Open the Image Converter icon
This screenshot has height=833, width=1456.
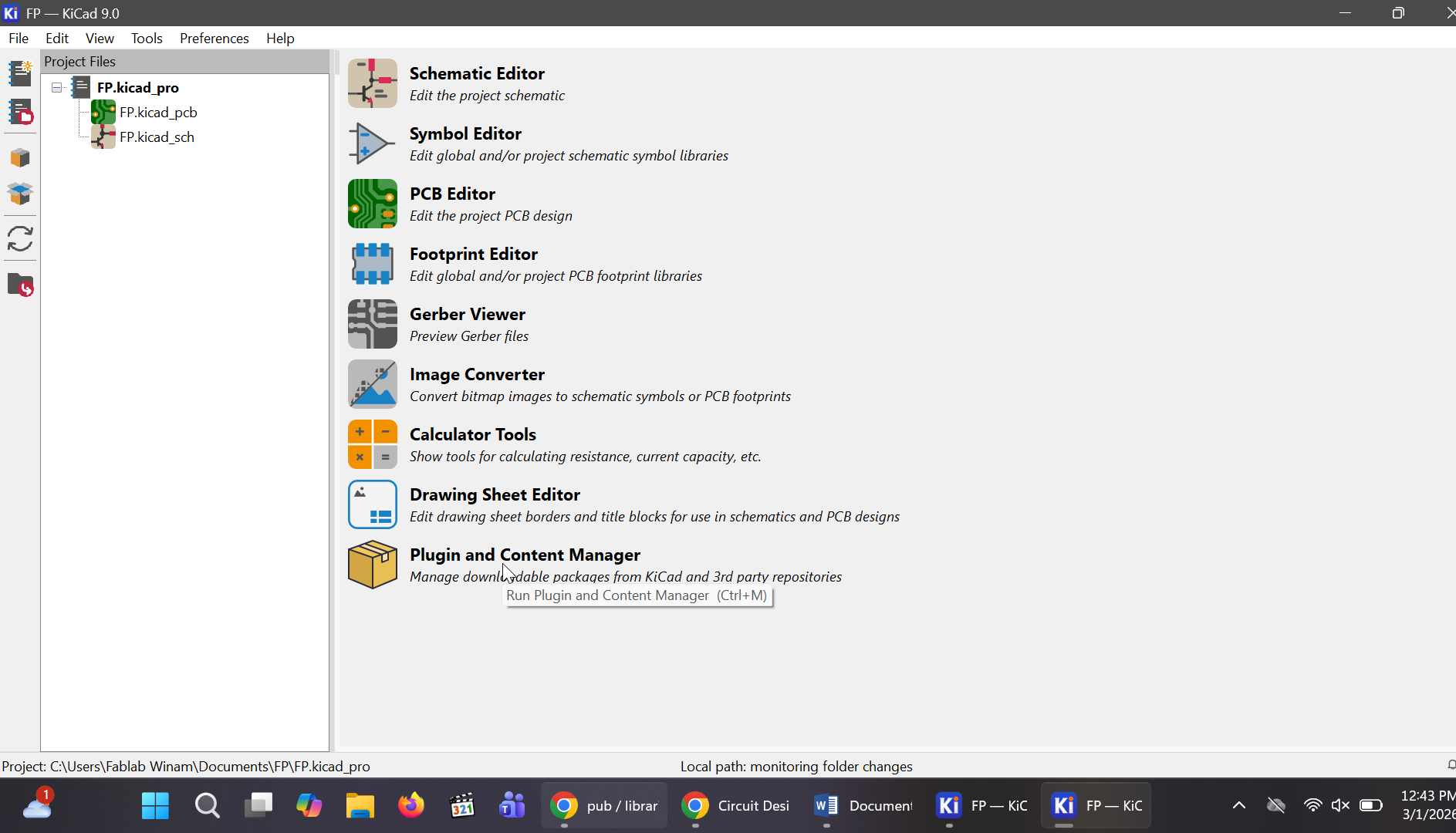[372, 384]
